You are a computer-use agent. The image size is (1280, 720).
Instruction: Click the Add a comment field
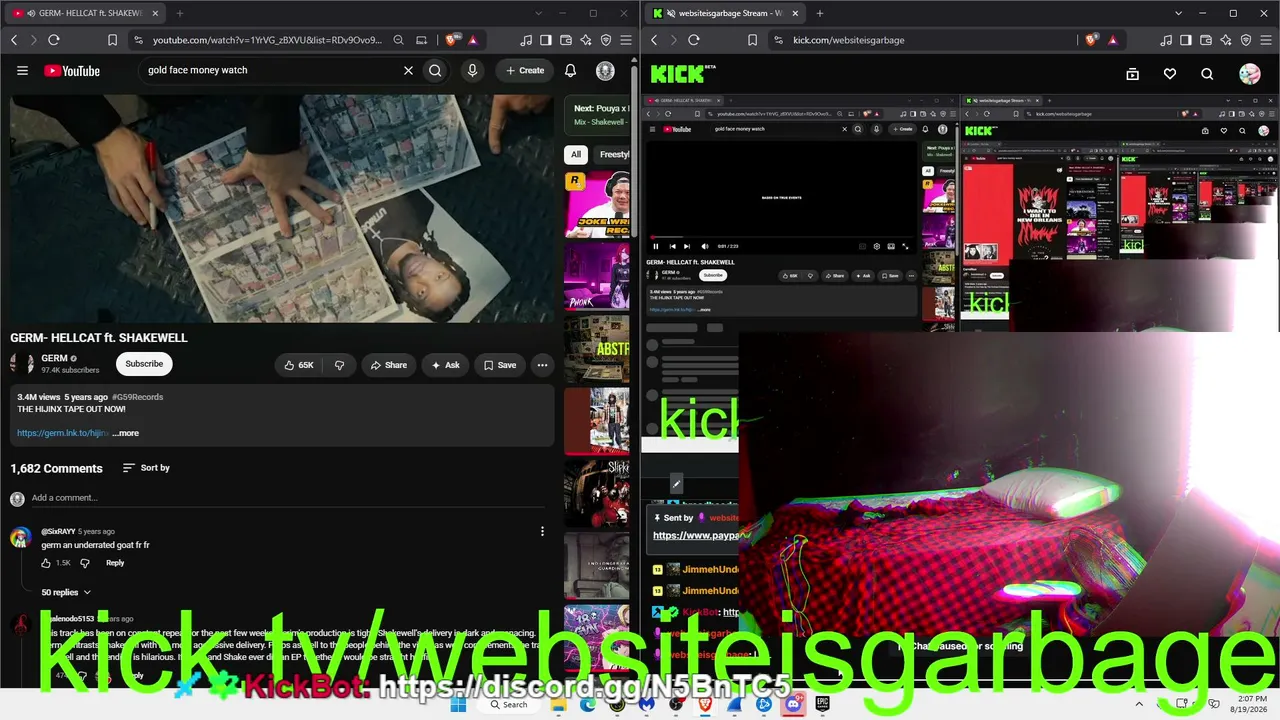[290, 498]
